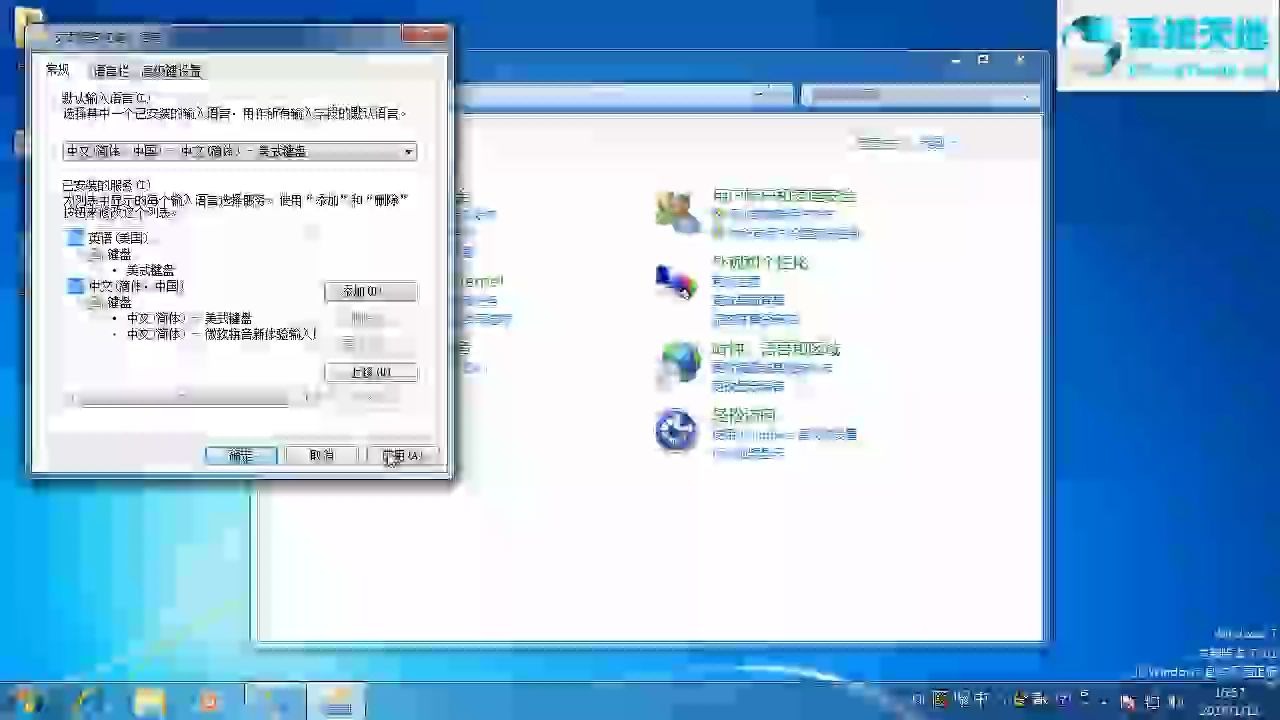Open the Appearance and Personalization icon
The image size is (1280, 720).
677,281
